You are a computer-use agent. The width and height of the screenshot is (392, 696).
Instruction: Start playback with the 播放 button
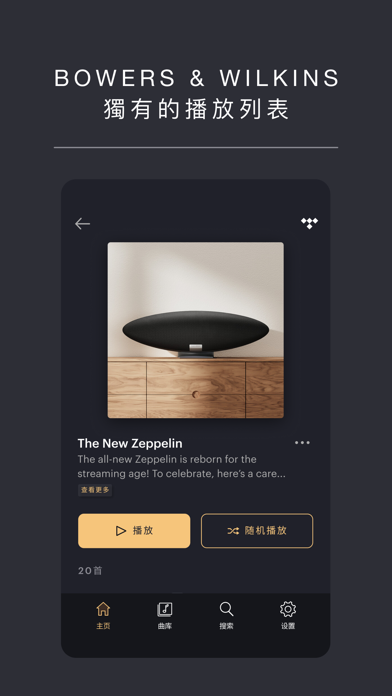coord(134,531)
